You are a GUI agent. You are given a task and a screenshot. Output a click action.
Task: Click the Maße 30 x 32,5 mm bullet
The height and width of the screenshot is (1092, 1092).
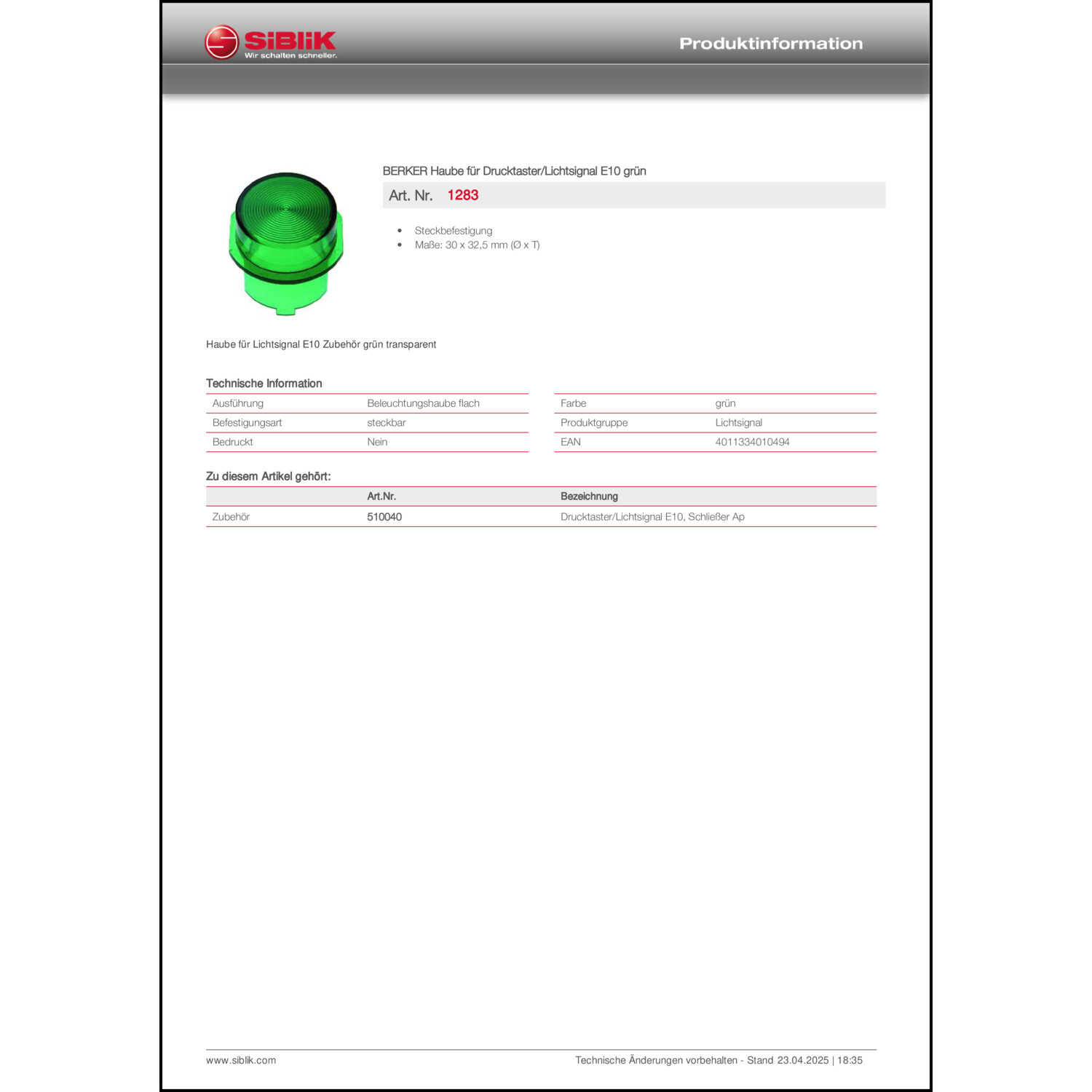477,245
